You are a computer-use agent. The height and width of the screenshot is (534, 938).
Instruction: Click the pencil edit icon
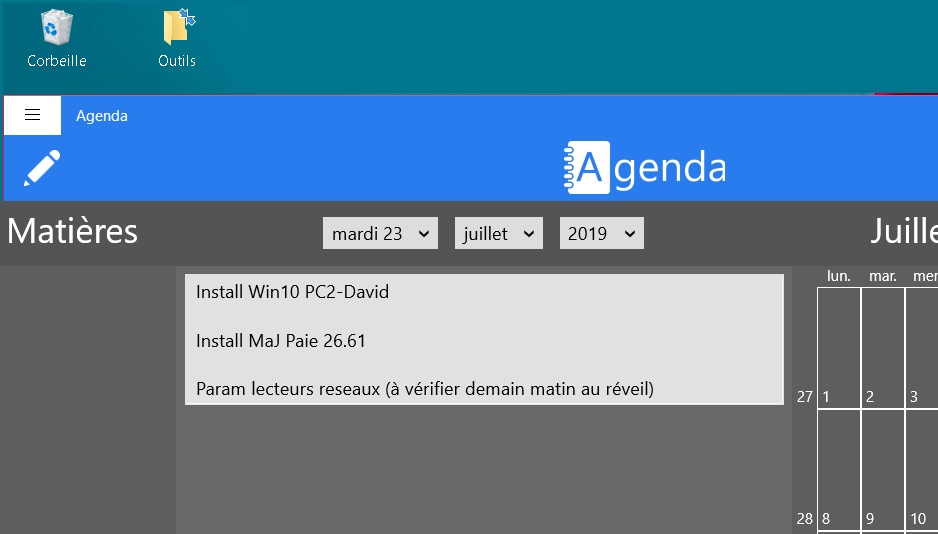pos(42,168)
